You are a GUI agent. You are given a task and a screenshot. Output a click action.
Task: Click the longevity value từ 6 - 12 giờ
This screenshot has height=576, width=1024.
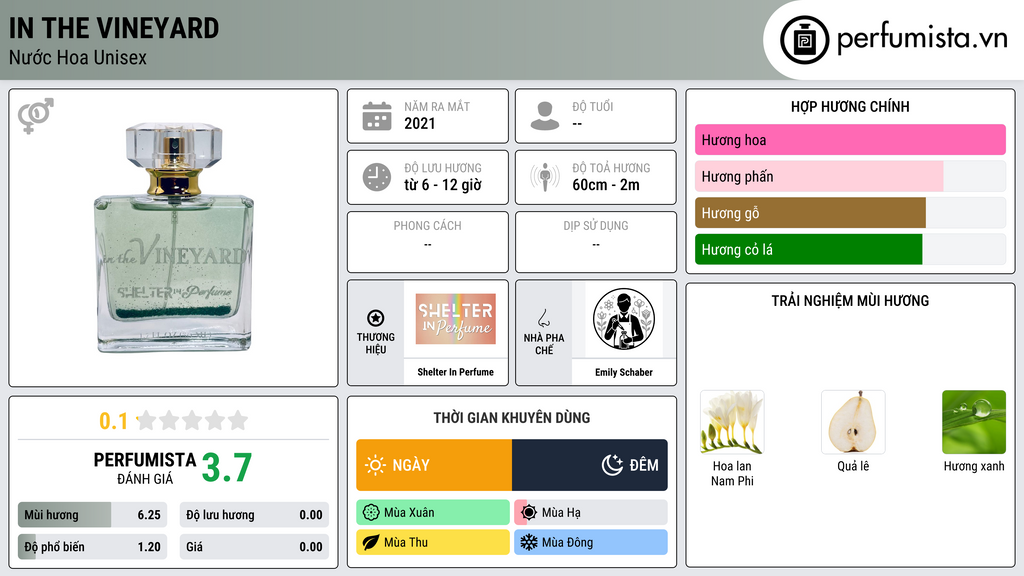pyautogui.click(x=443, y=185)
